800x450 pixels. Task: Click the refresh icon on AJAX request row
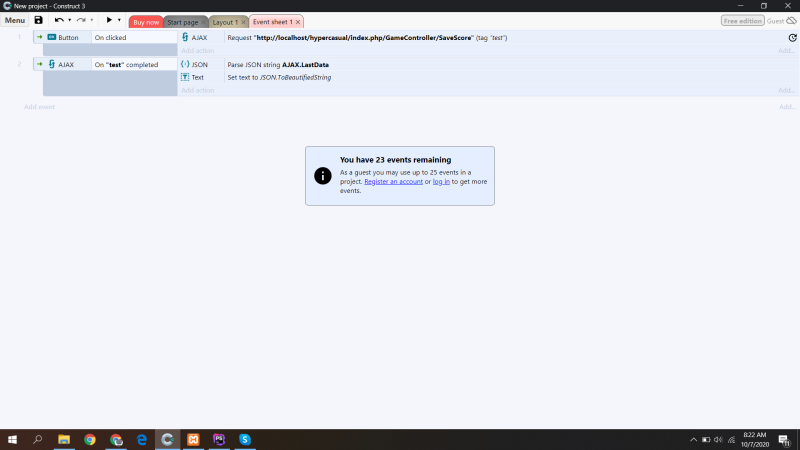click(792, 38)
